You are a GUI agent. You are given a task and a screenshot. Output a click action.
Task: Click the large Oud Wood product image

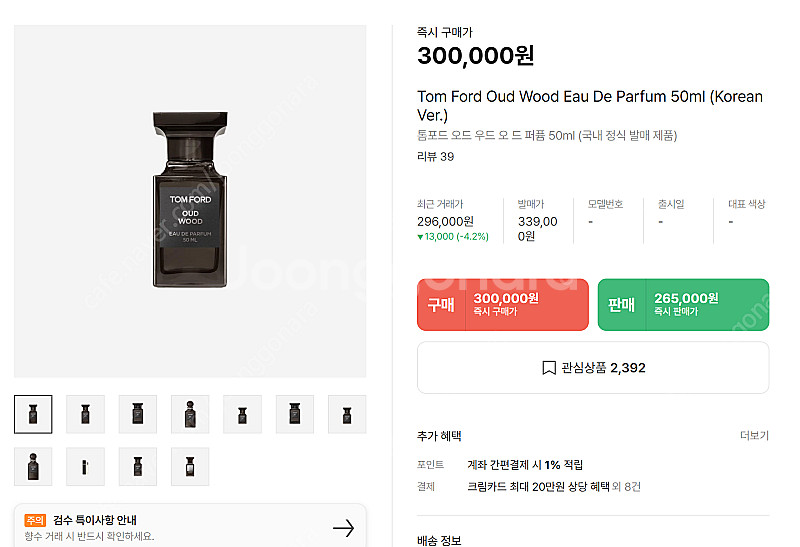[x=190, y=200]
